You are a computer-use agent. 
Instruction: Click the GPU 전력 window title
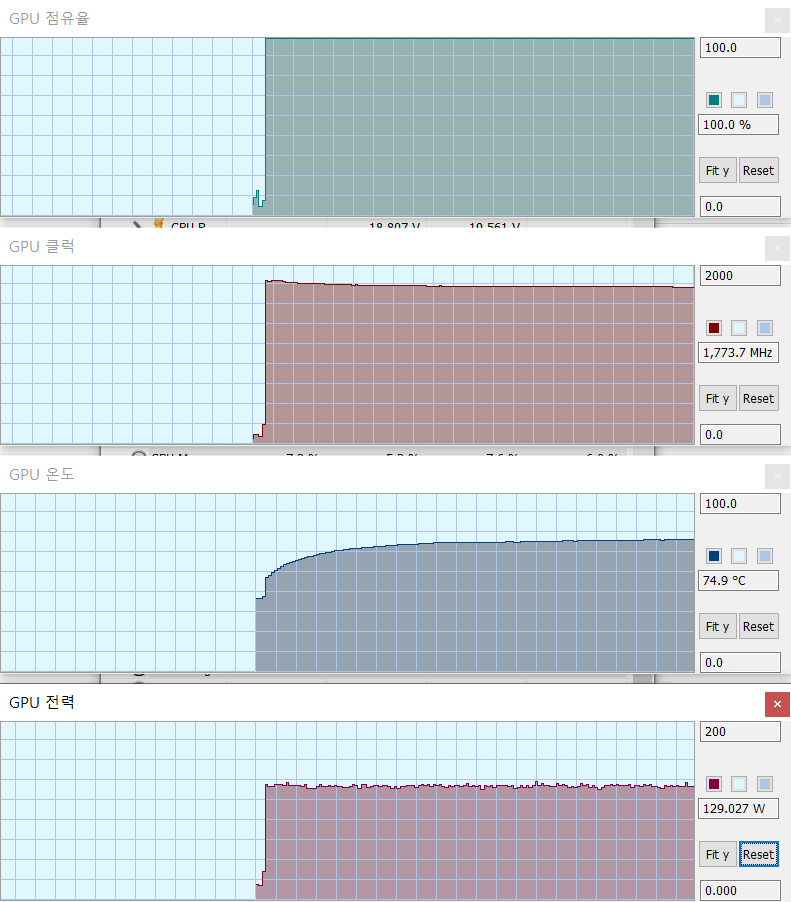click(41, 702)
